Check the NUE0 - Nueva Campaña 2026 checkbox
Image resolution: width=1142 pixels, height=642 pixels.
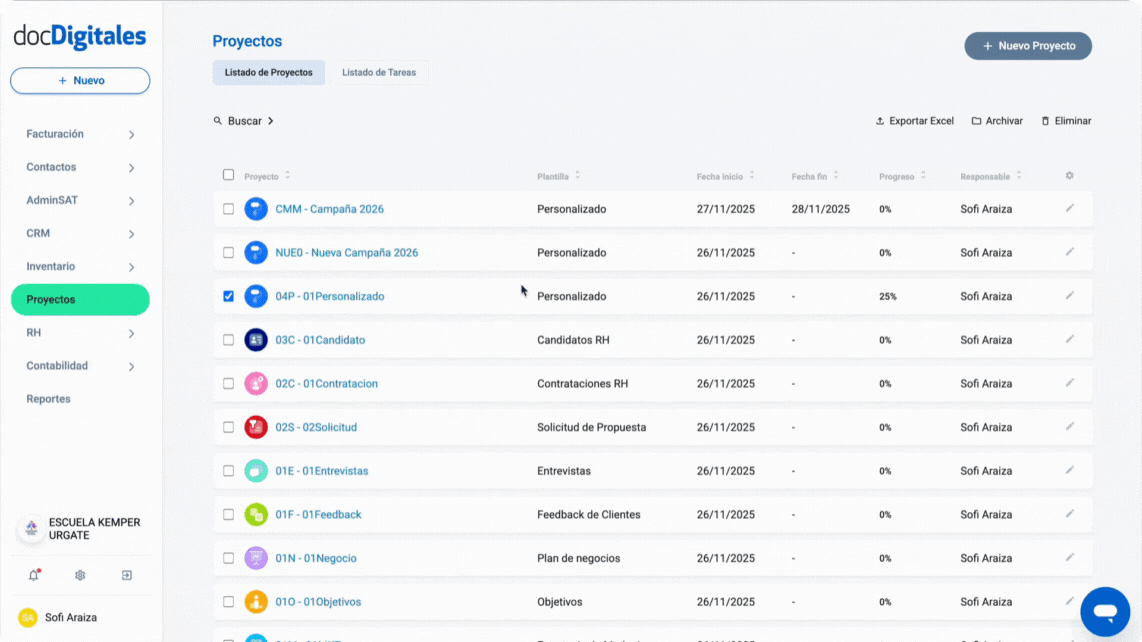(x=228, y=252)
